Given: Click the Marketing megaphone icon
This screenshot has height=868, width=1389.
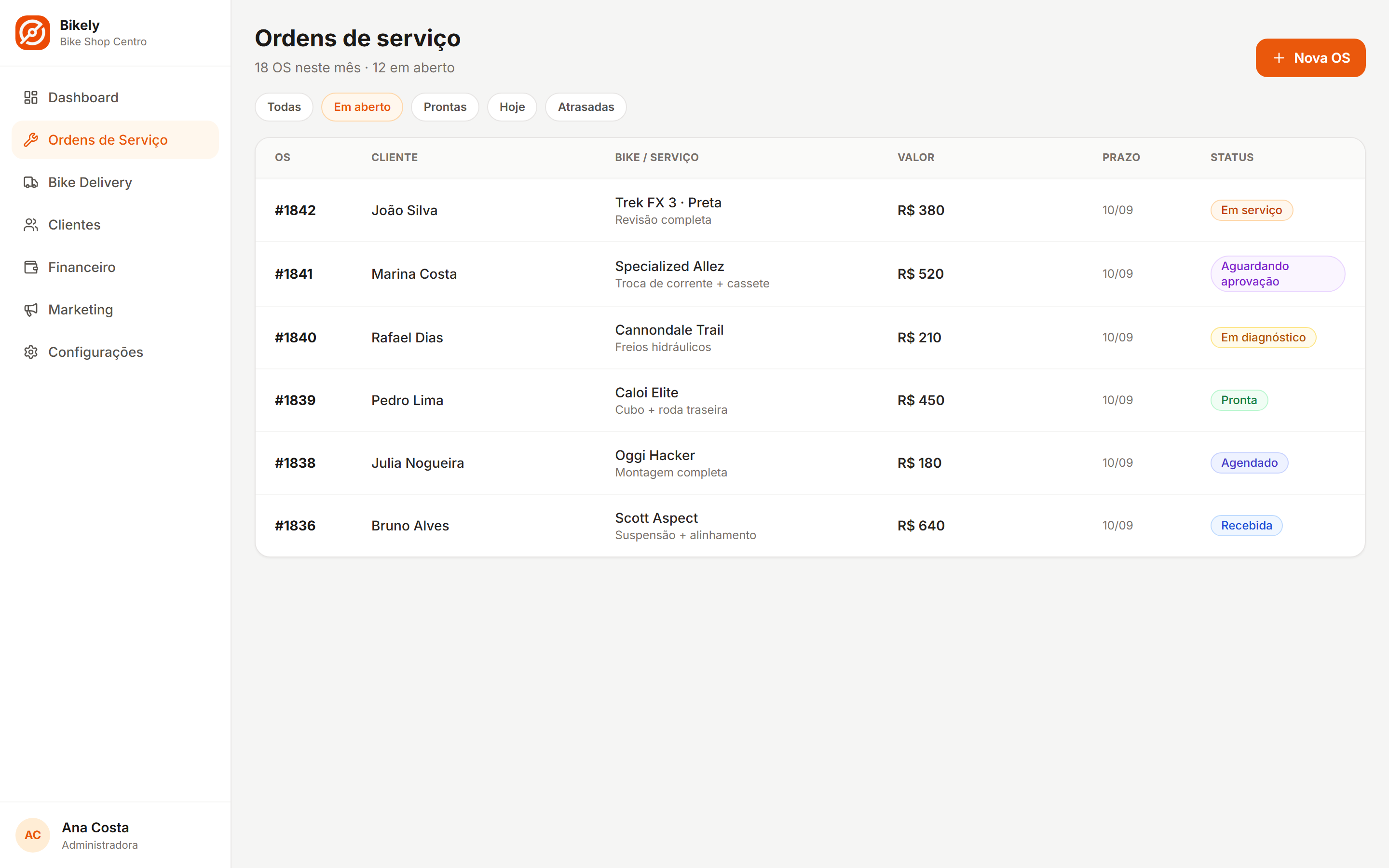Looking at the screenshot, I should click(31, 310).
